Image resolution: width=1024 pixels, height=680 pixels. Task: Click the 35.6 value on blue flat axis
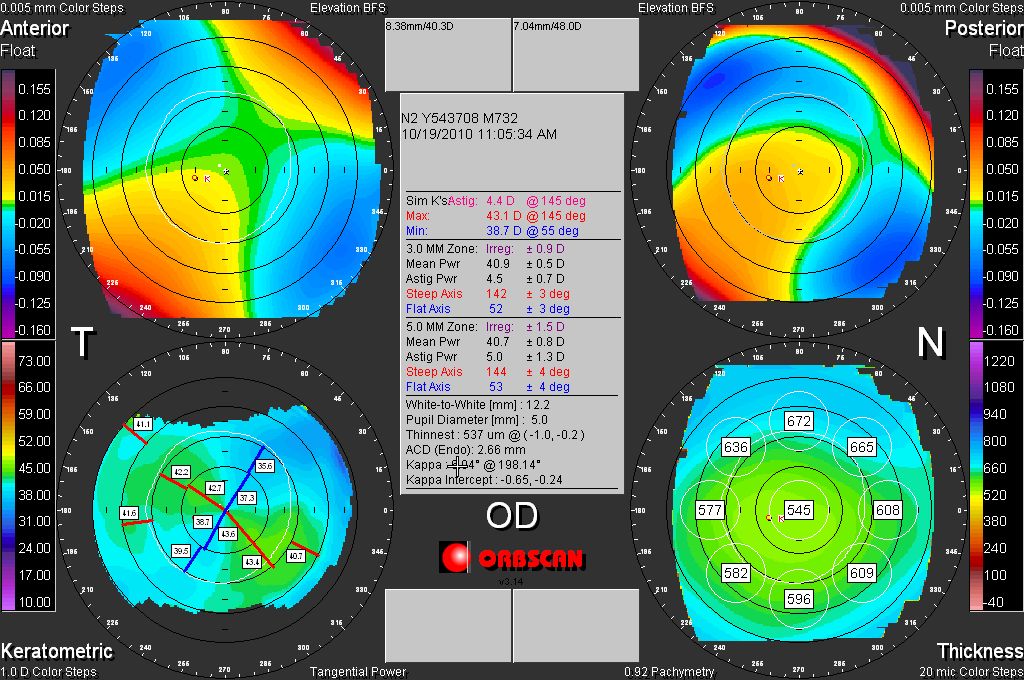point(265,466)
